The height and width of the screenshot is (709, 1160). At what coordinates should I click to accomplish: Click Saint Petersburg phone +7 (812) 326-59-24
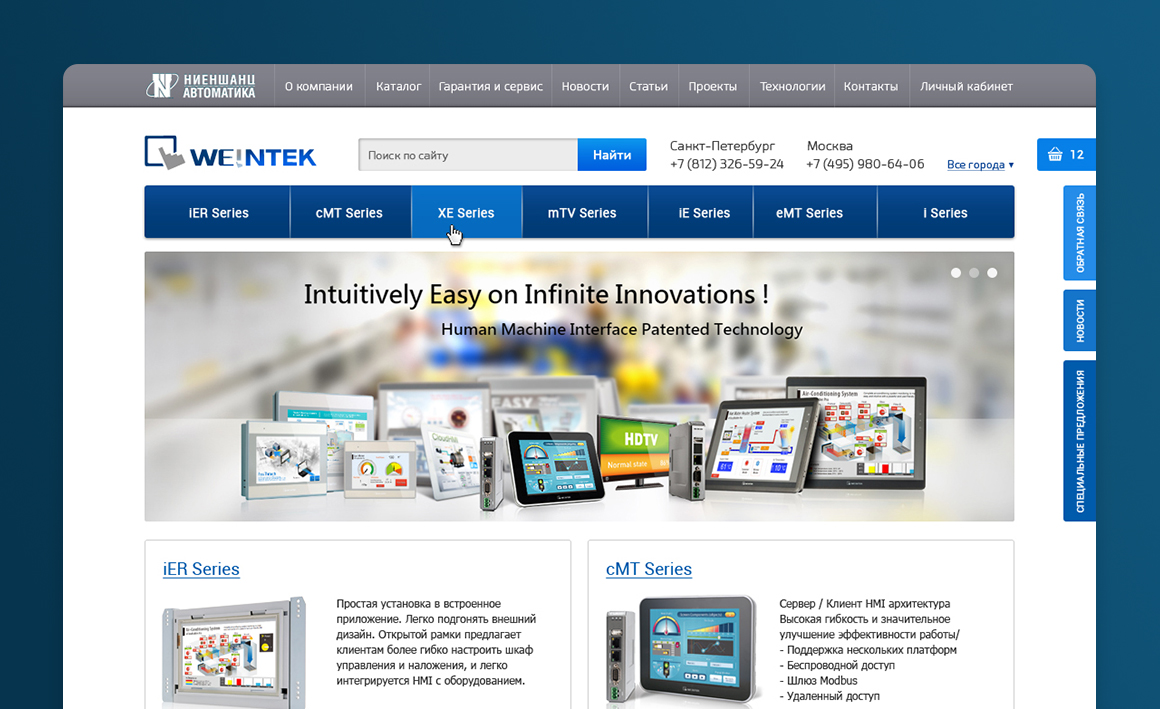point(726,164)
